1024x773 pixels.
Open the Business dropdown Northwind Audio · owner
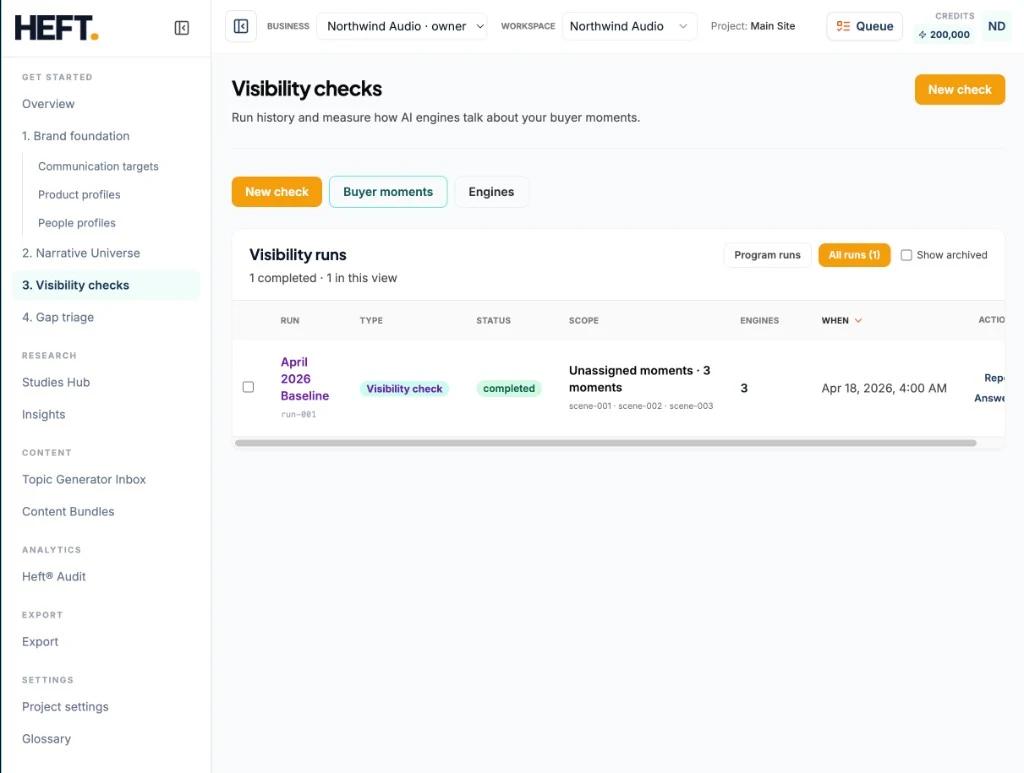tap(402, 26)
